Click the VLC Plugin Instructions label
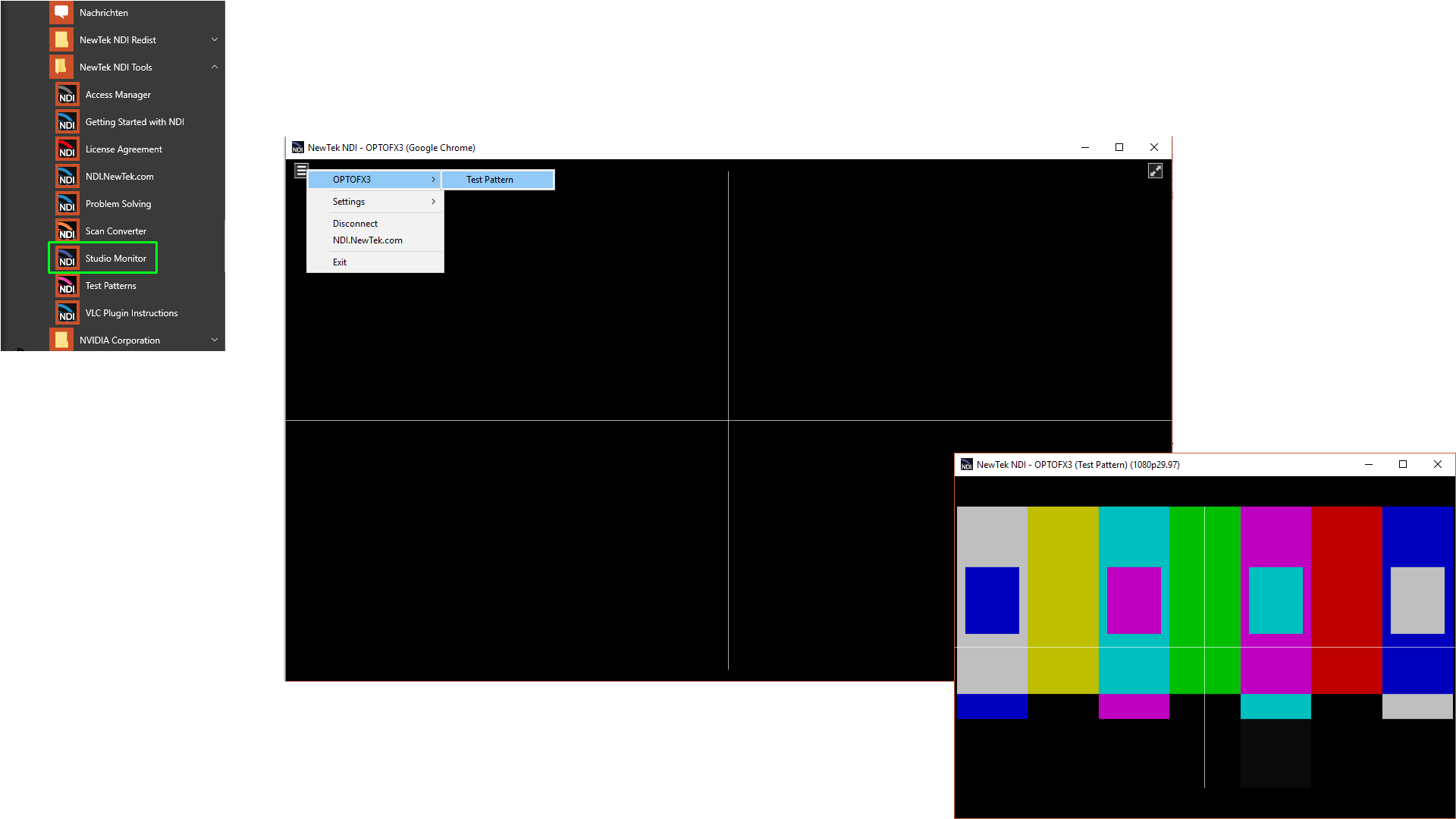 point(132,313)
